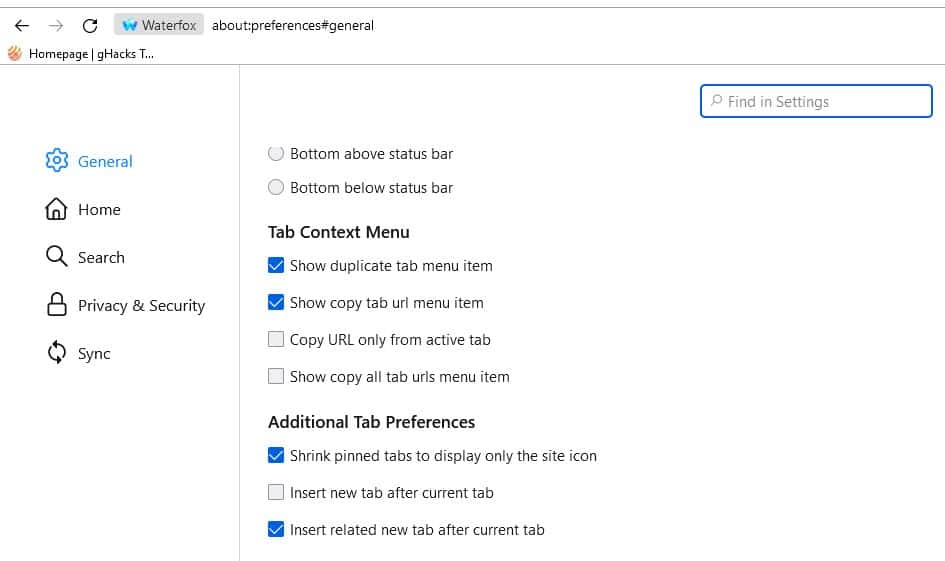Click the Additional Tab Preferences heading
Viewport: 945px width, 561px height.
coord(371,422)
